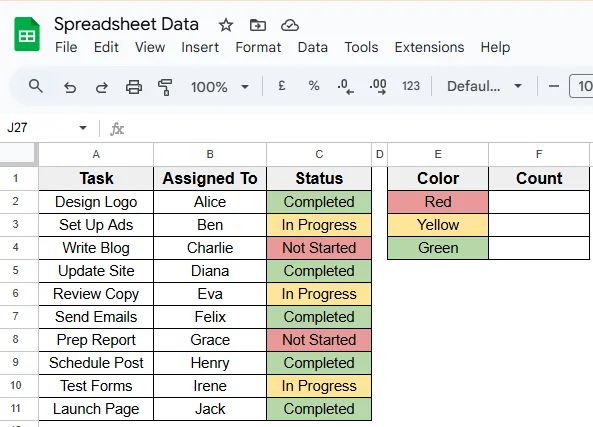Image resolution: width=593 pixels, height=427 pixels.
Task: Expand the name box dropdown arrow
Action: click(83, 128)
